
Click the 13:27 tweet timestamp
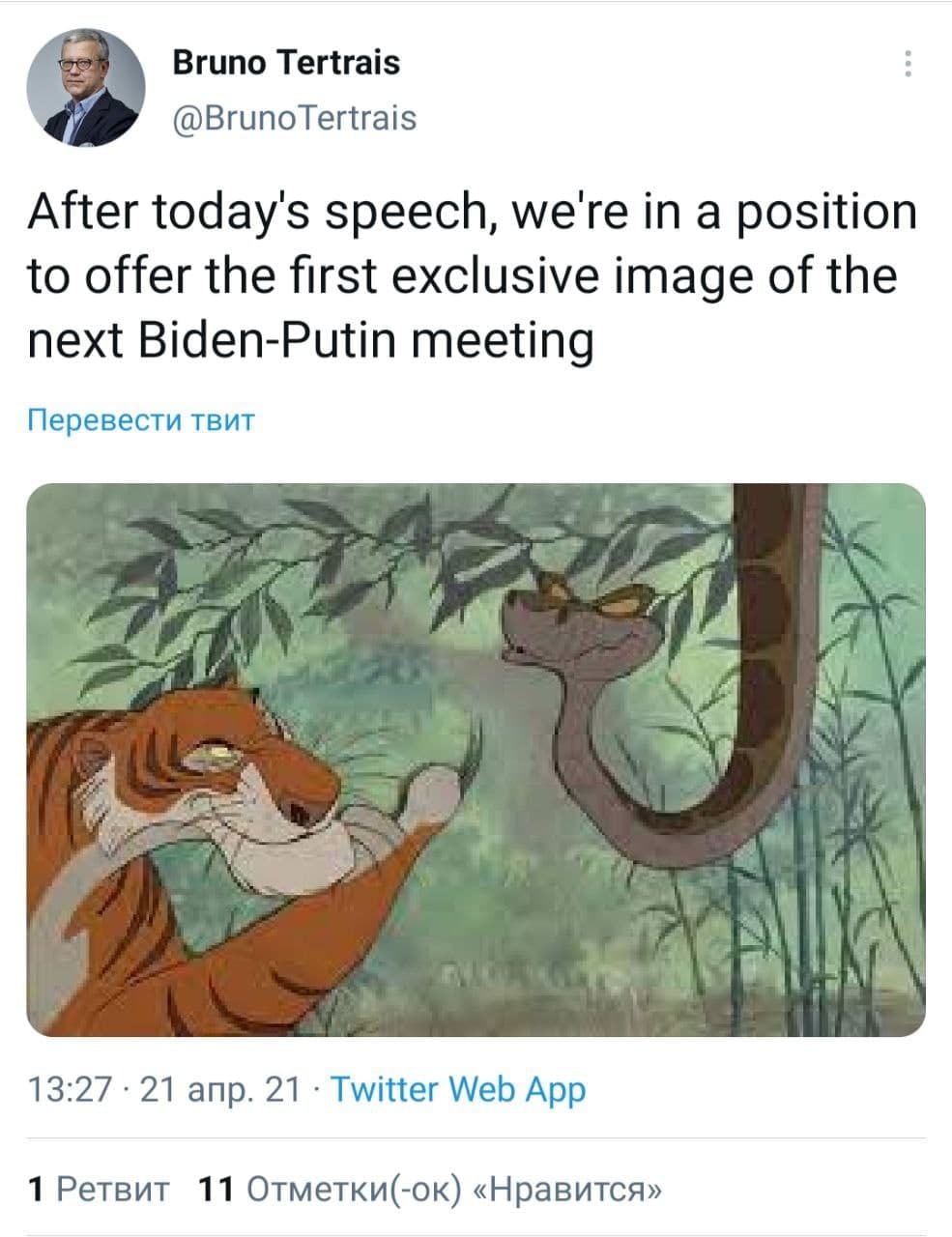(71, 1090)
